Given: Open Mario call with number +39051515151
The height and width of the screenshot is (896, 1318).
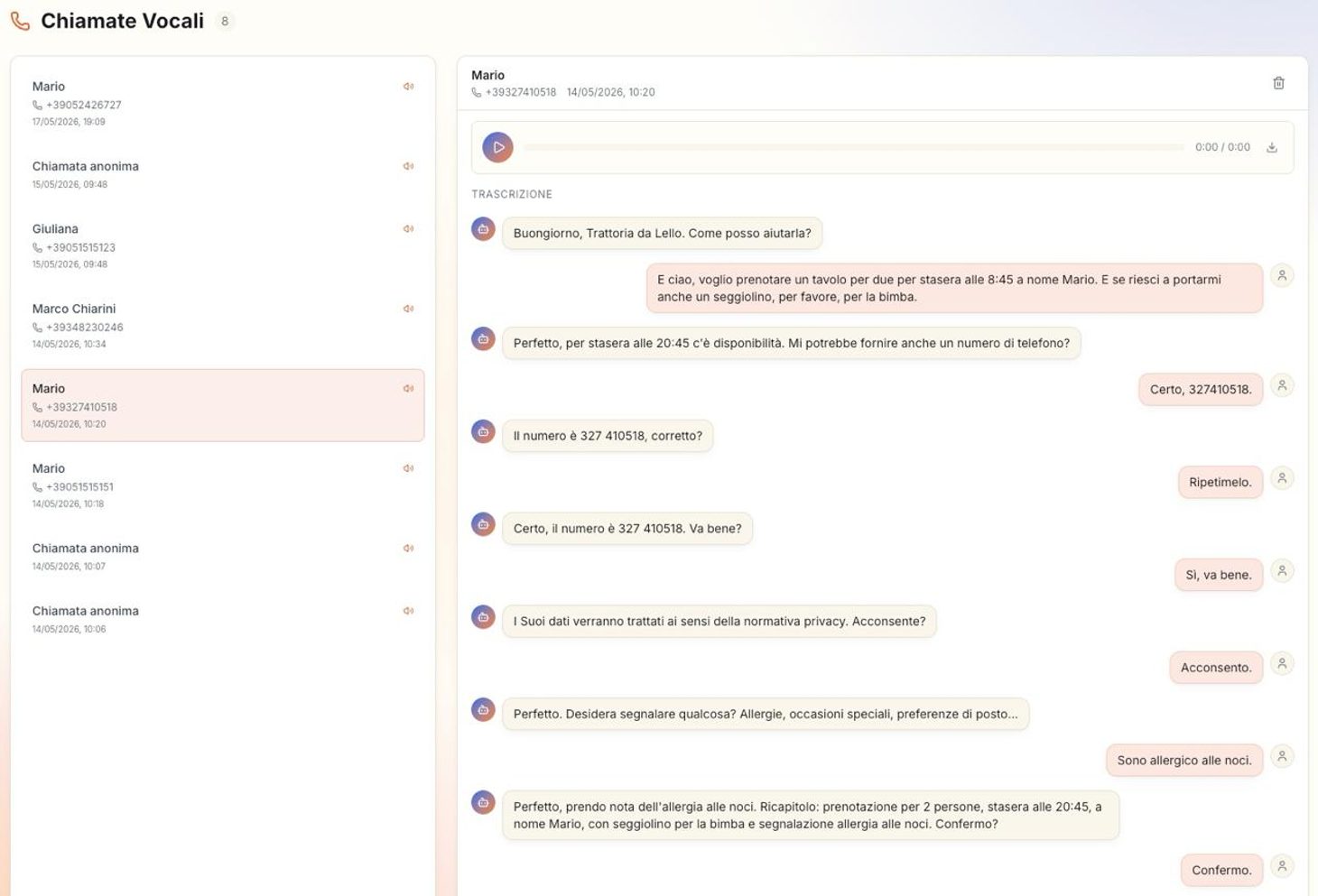Looking at the screenshot, I should pos(223,485).
